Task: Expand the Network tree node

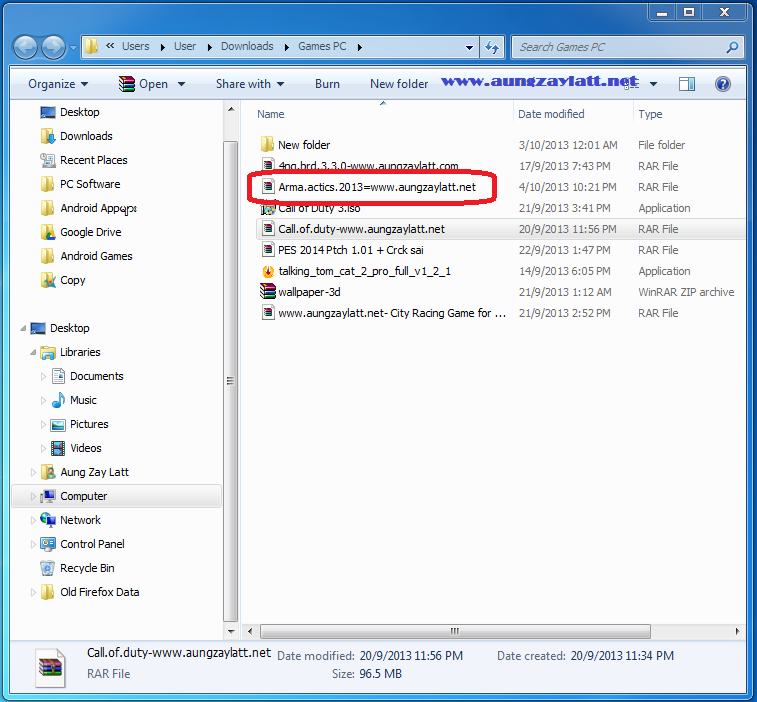Action: pyautogui.click(x=33, y=520)
